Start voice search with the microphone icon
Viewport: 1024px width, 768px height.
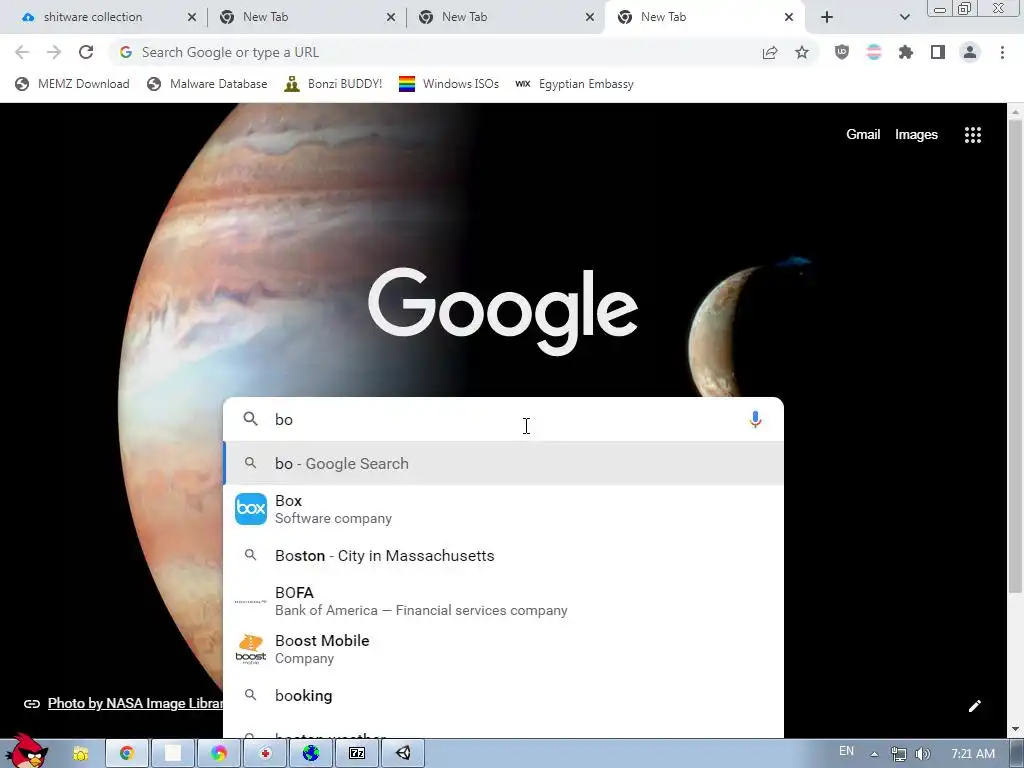tap(756, 419)
